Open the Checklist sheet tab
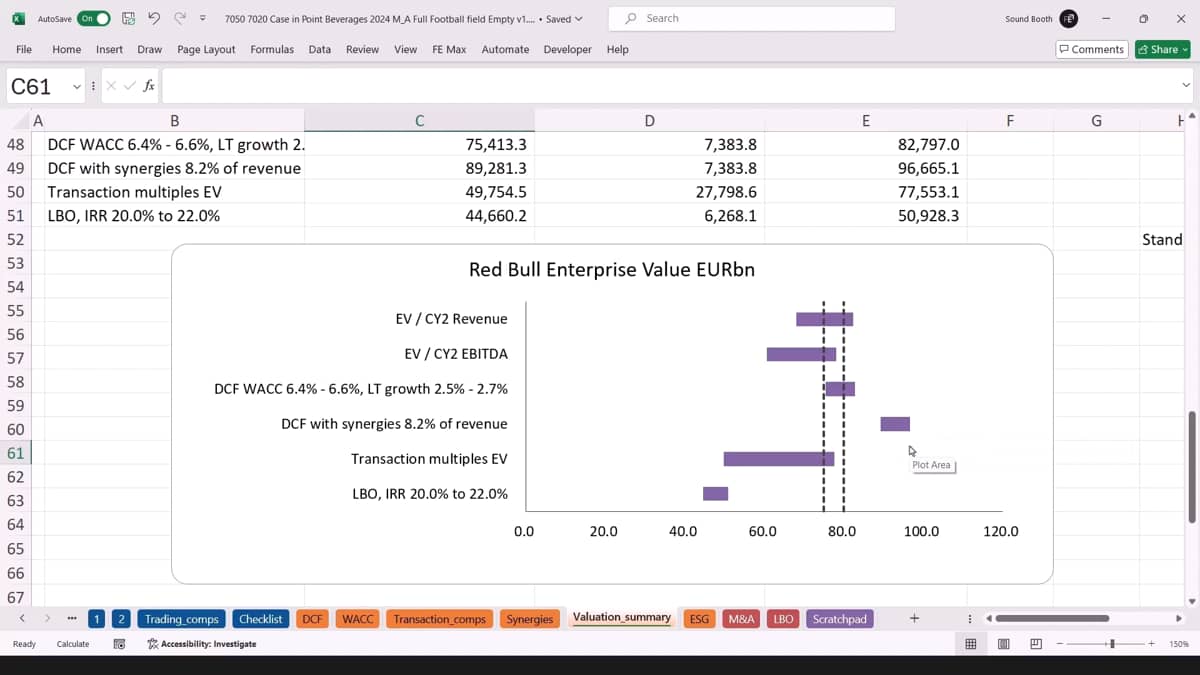 pos(261,619)
